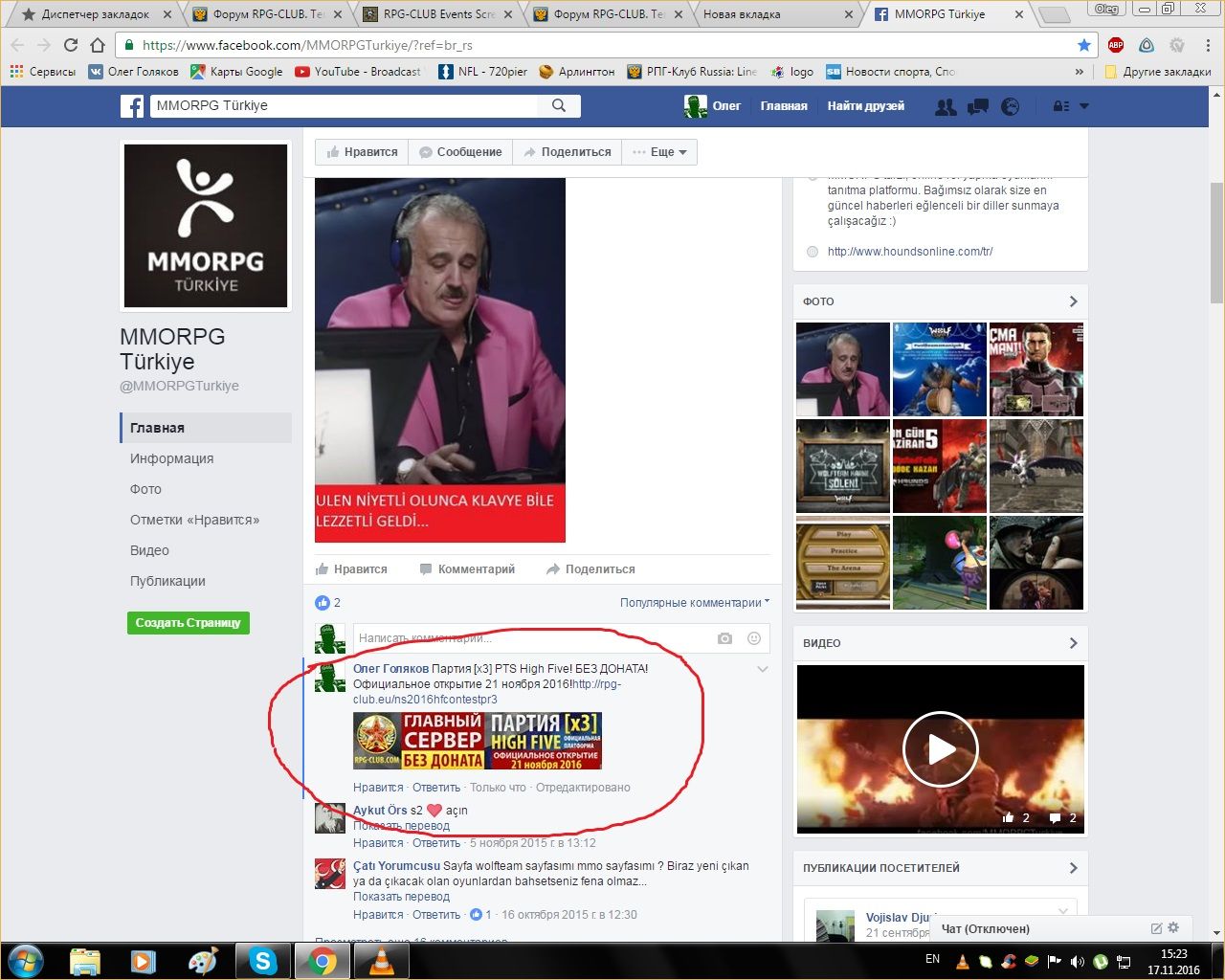This screenshot has width=1225, height=980.
Task: Click the MMORPG Türkiye page profile picture
Action: pos(206,226)
